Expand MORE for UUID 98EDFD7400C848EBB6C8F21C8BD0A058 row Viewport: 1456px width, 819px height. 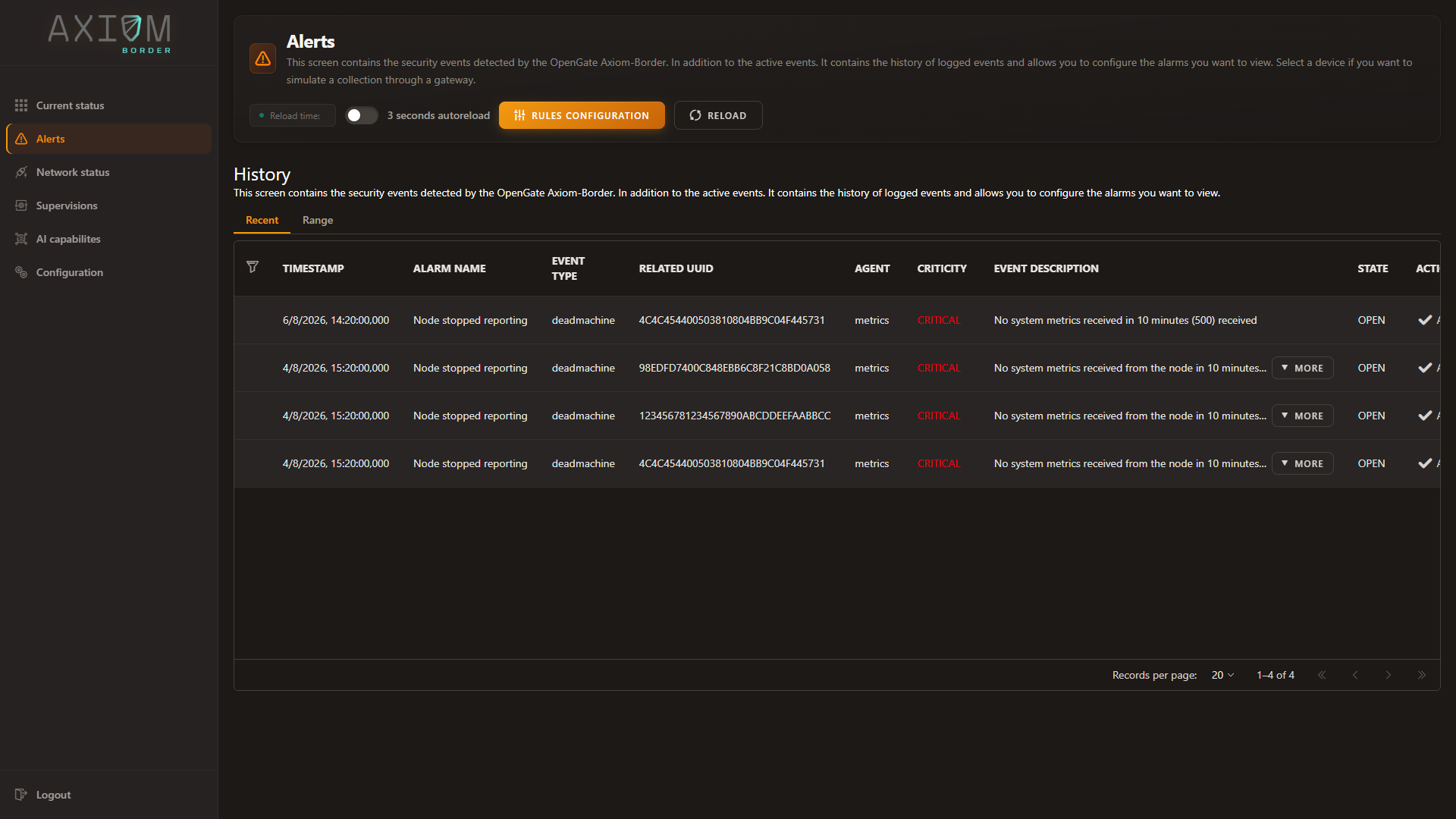point(1302,368)
